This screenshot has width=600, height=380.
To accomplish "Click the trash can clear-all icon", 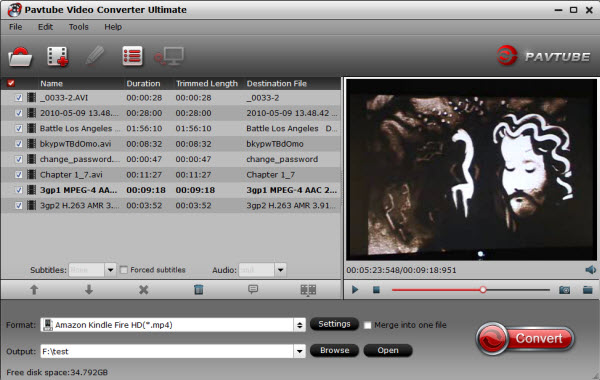I will tap(198, 290).
